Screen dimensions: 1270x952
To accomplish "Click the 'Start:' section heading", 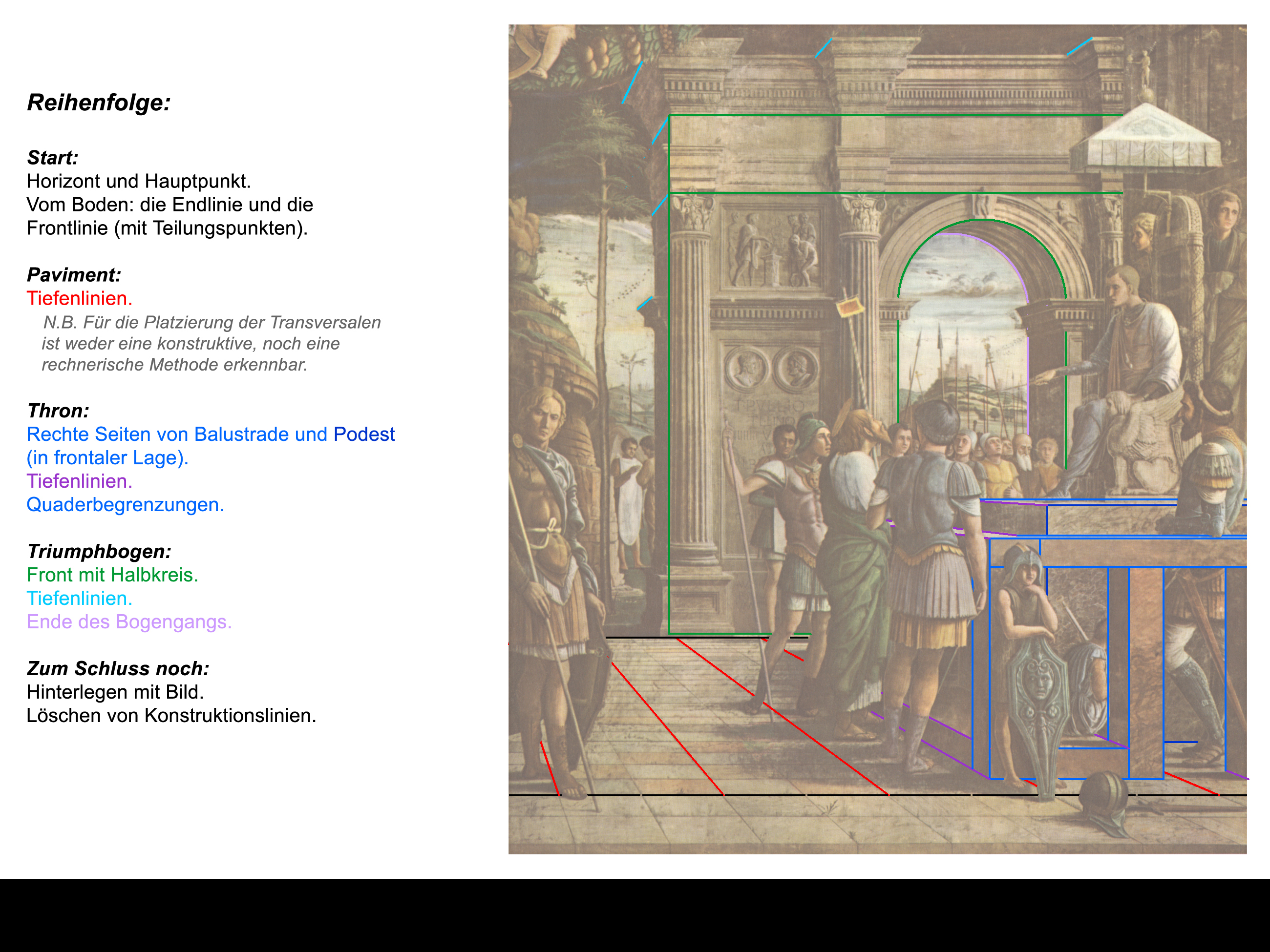I will tap(52, 158).
